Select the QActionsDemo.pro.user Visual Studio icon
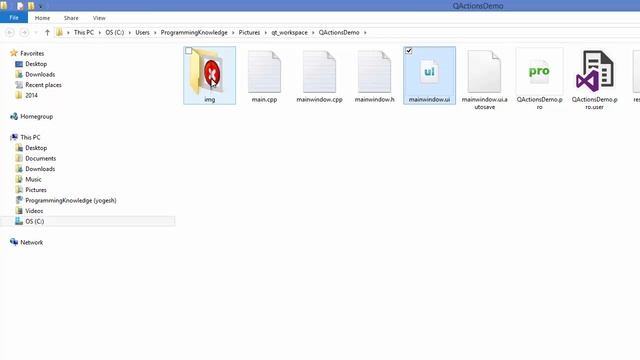The image size is (640, 360). click(594, 72)
